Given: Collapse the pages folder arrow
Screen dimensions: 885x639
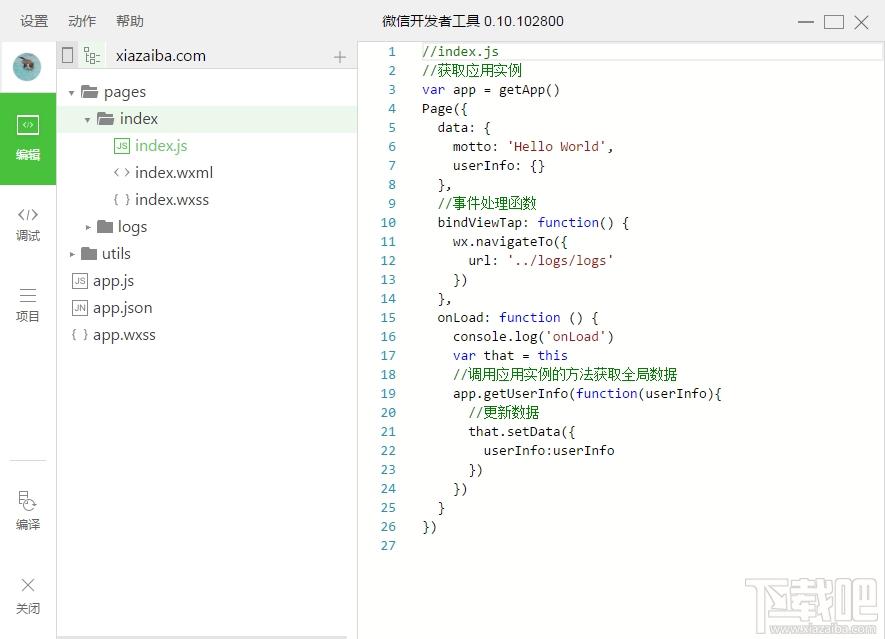Looking at the screenshot, I should 72,93.
